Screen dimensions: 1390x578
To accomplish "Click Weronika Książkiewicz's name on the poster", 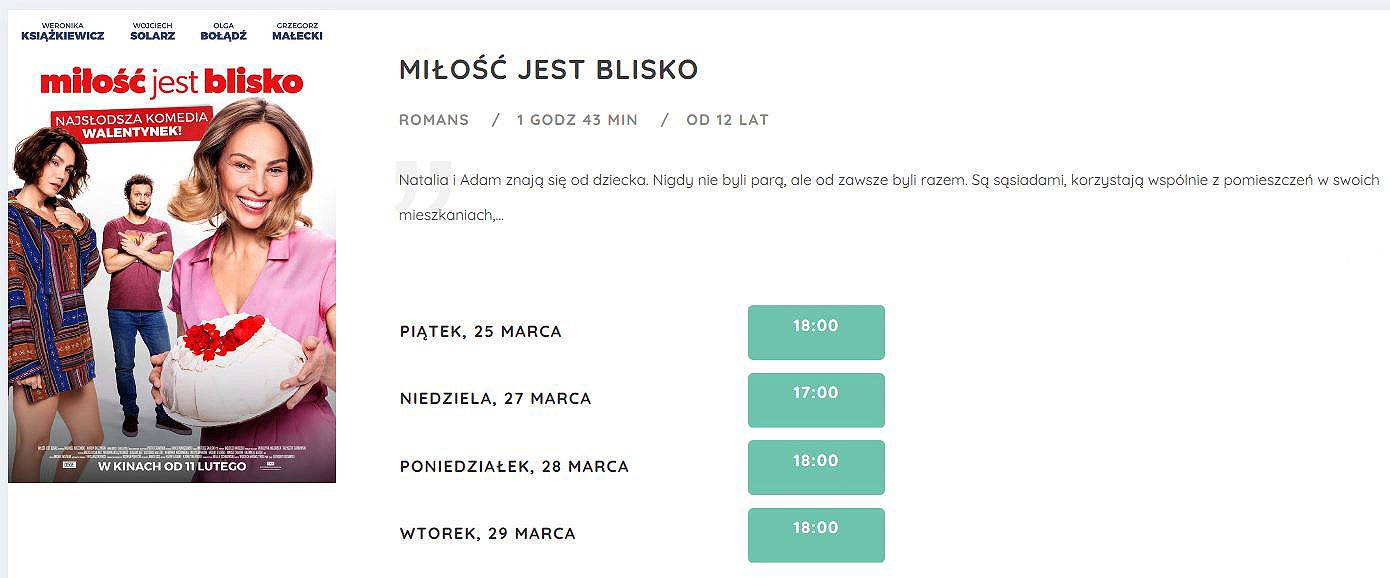I will pyautogui.click(x=62, y=31).
